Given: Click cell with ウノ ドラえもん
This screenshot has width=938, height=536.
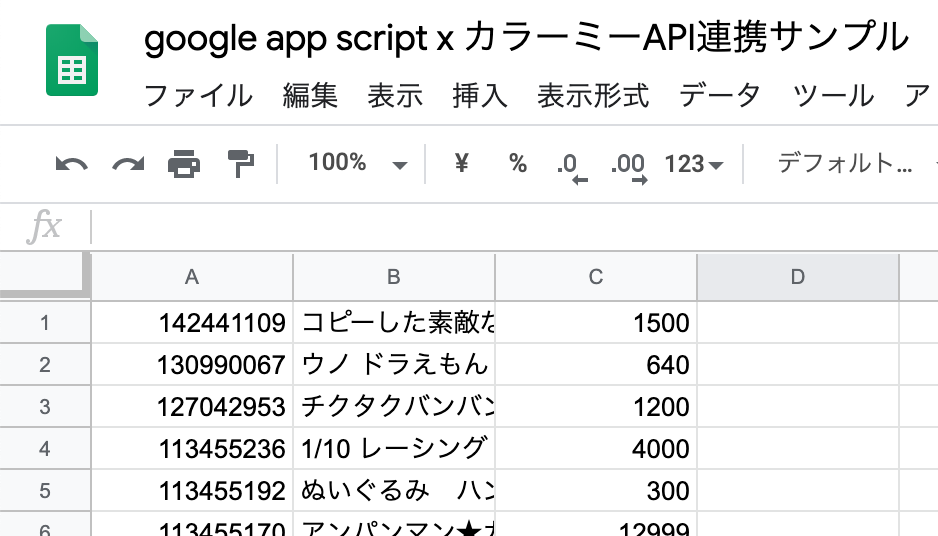Looking at the screenshot, I should (394, 364).
